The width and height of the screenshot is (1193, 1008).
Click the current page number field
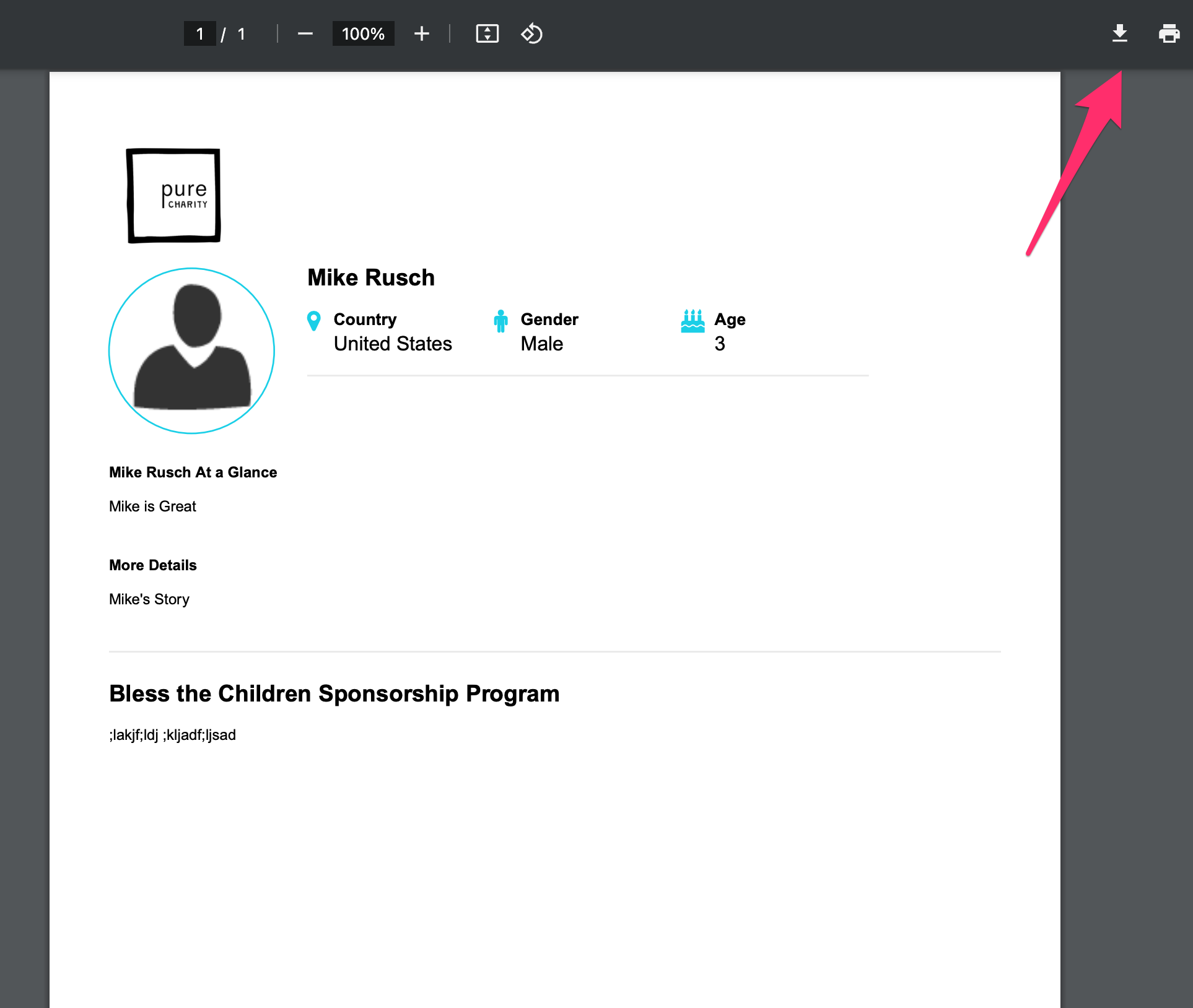click(199, 33)
